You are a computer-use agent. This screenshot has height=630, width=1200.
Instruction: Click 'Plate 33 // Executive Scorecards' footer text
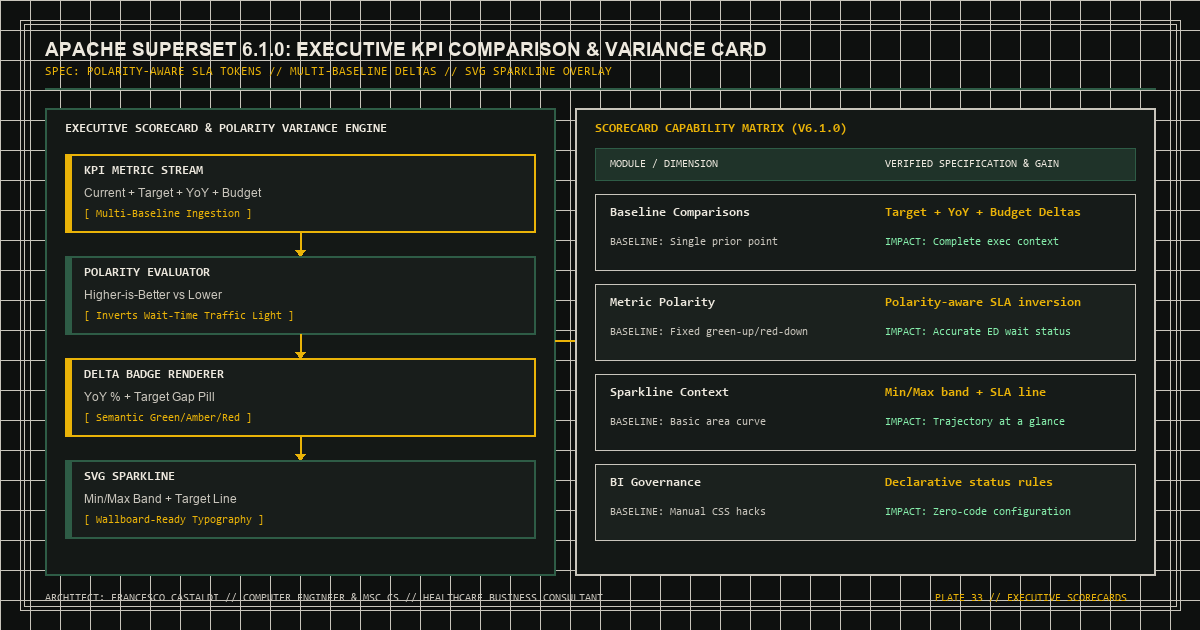[1031, 598]
